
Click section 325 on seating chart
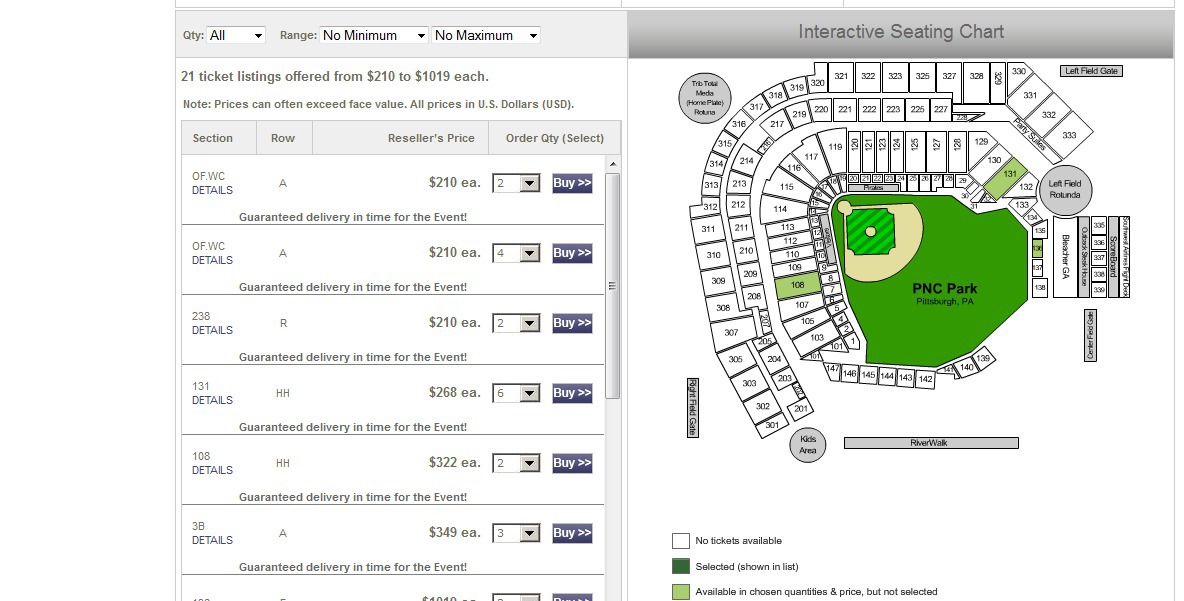[922, 76]
